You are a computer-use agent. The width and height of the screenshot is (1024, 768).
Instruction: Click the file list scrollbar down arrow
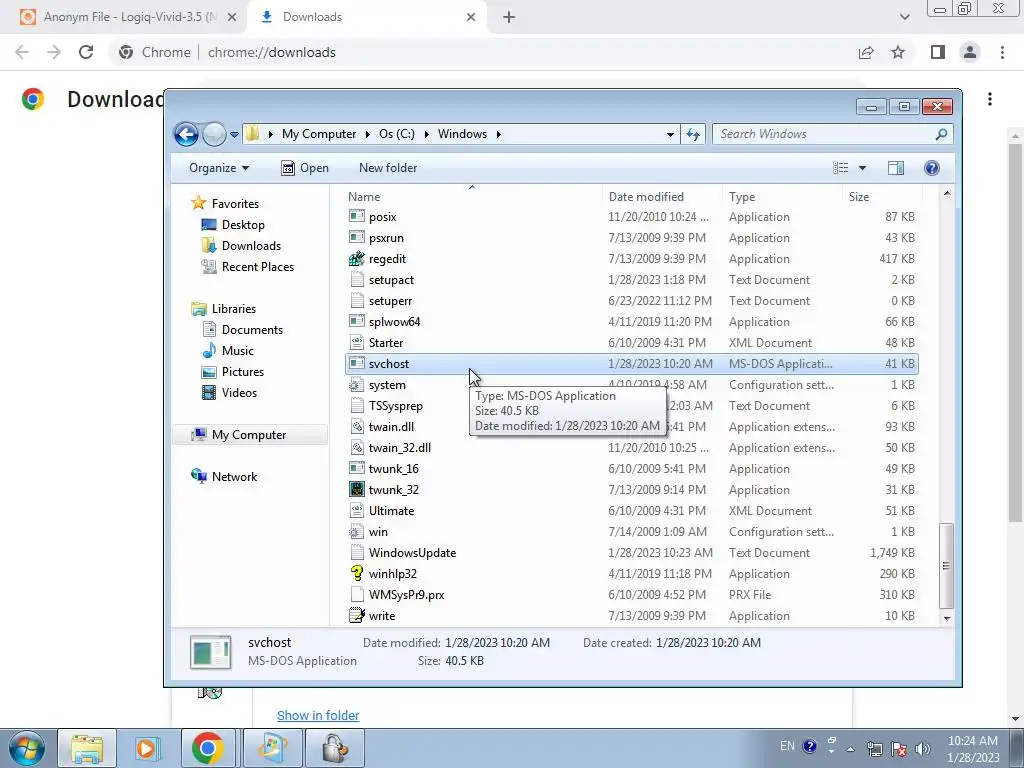pos(946,618)
